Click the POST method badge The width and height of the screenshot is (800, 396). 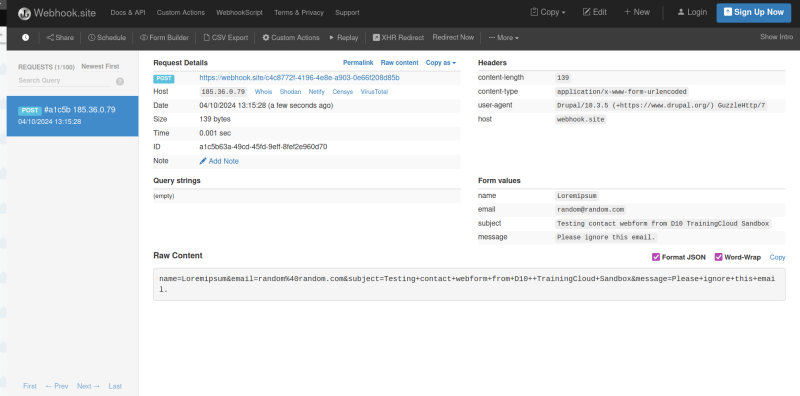pyautogui.click(x=164, y=79)
